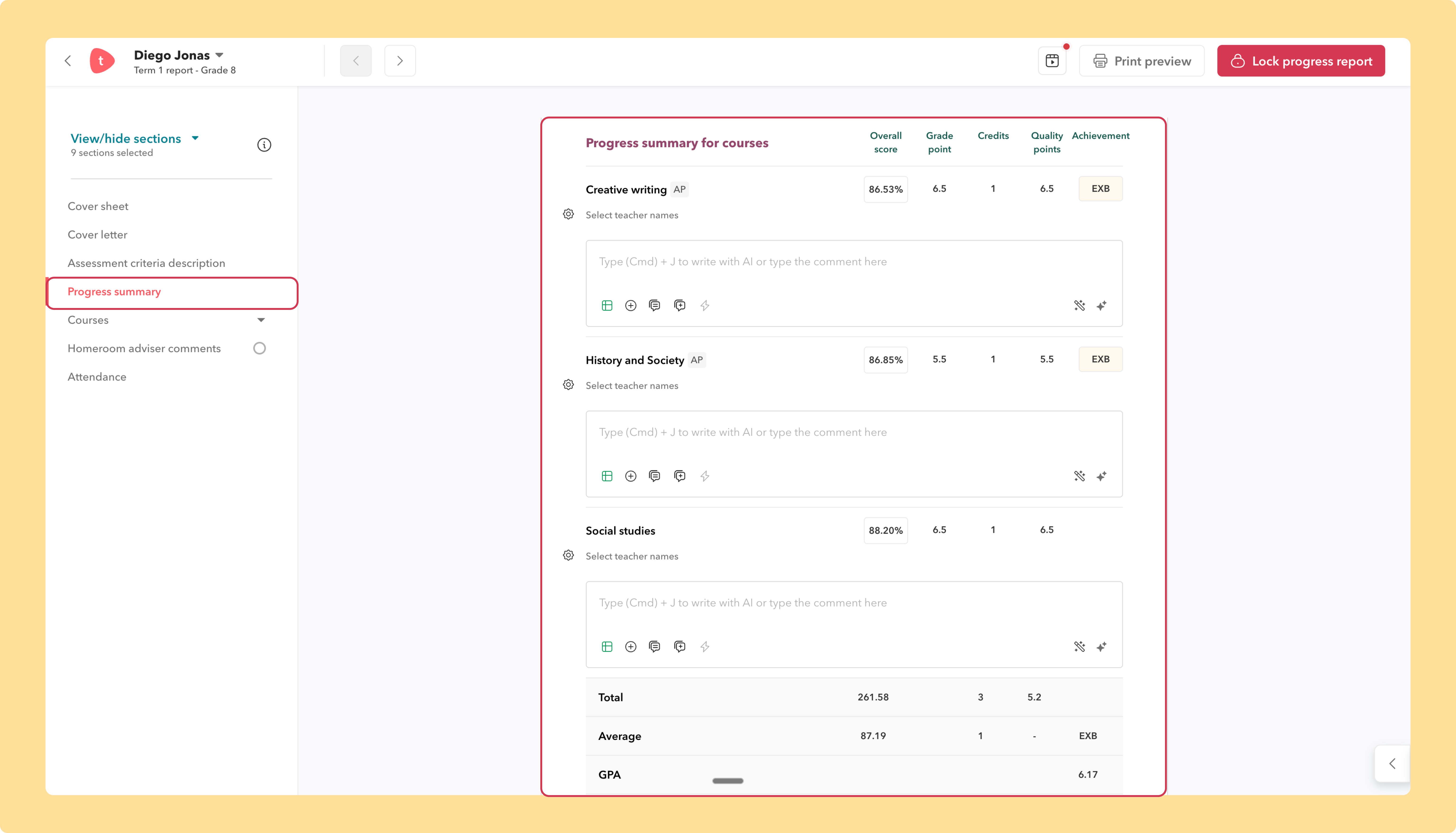Screen dimensions: 1456x833
Task: Go to Assessment criteria description section
Action: pyautogui.click(x=146, y=263)
